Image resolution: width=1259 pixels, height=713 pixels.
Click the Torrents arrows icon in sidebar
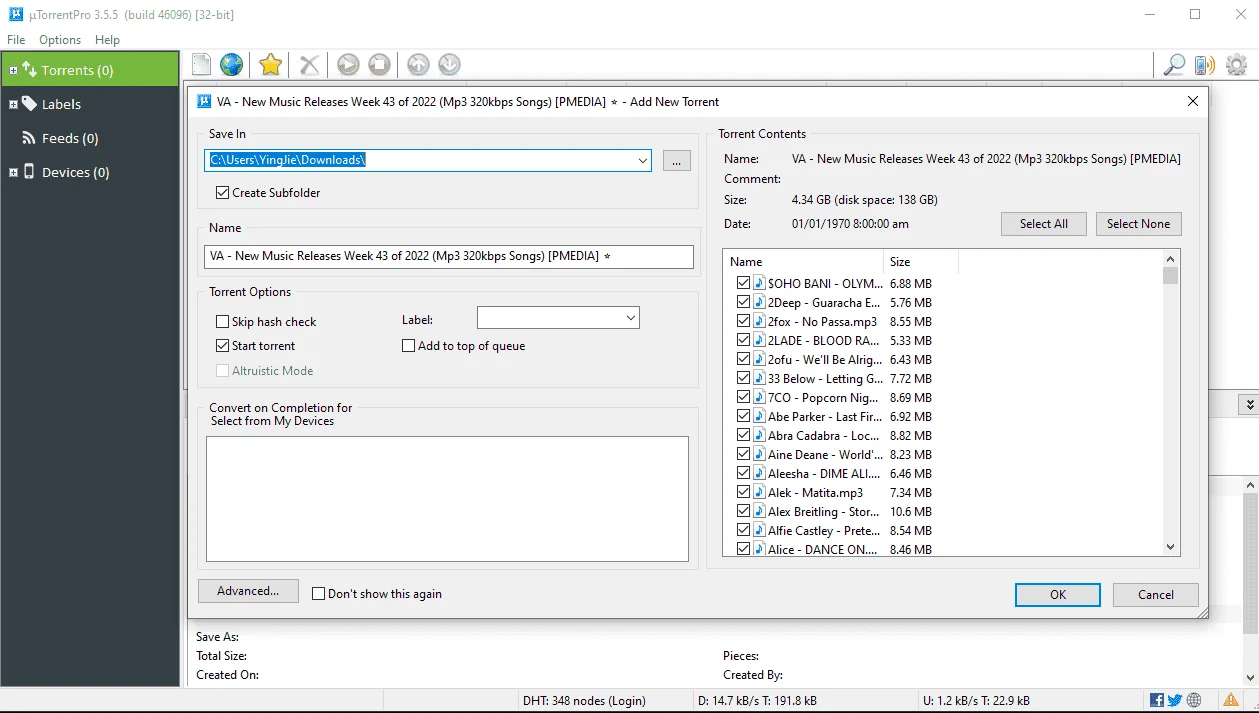click(29, 70)
